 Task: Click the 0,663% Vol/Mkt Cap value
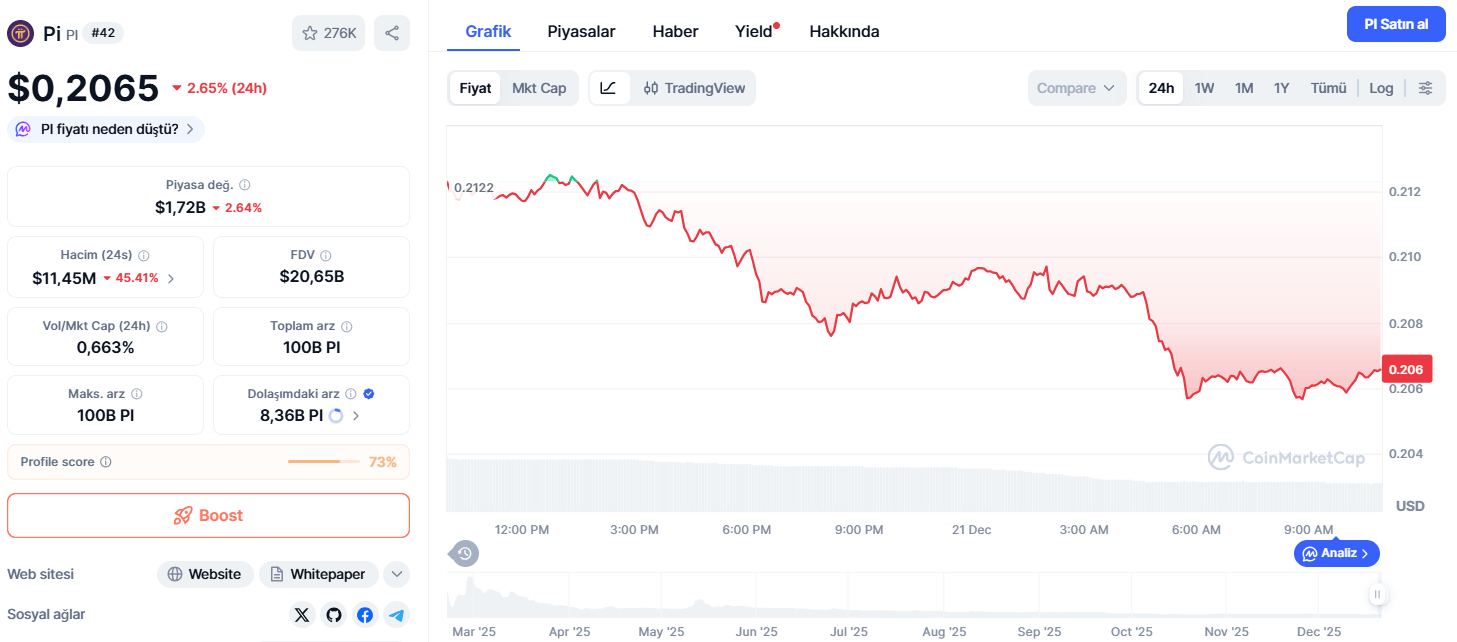coord(105,347)
